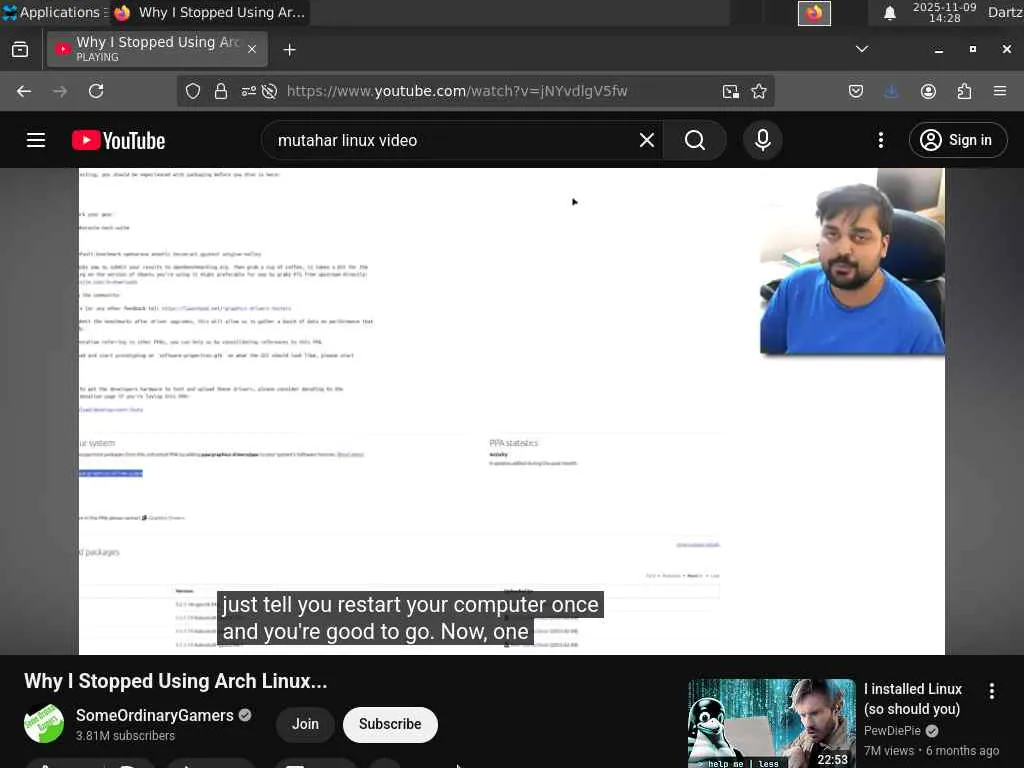Image resolution: width=1024 pixels, height=768 pixels.
Task: Open the site permissions icon
Action: [248, 91]
